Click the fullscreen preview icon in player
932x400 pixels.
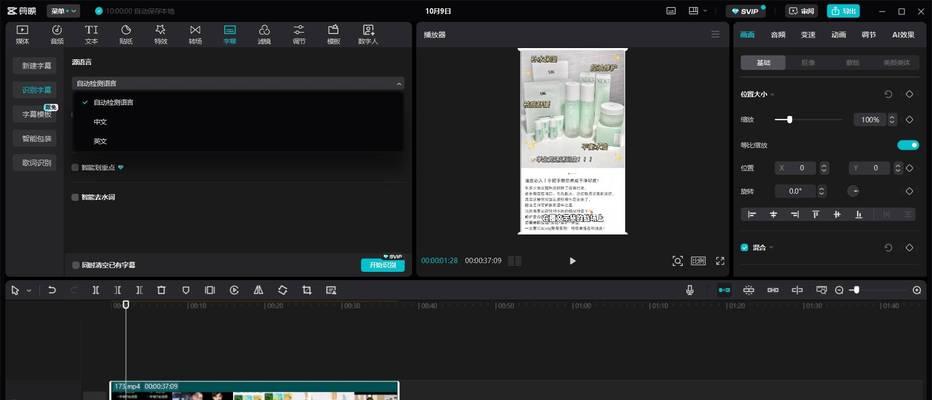pos(720,261)
